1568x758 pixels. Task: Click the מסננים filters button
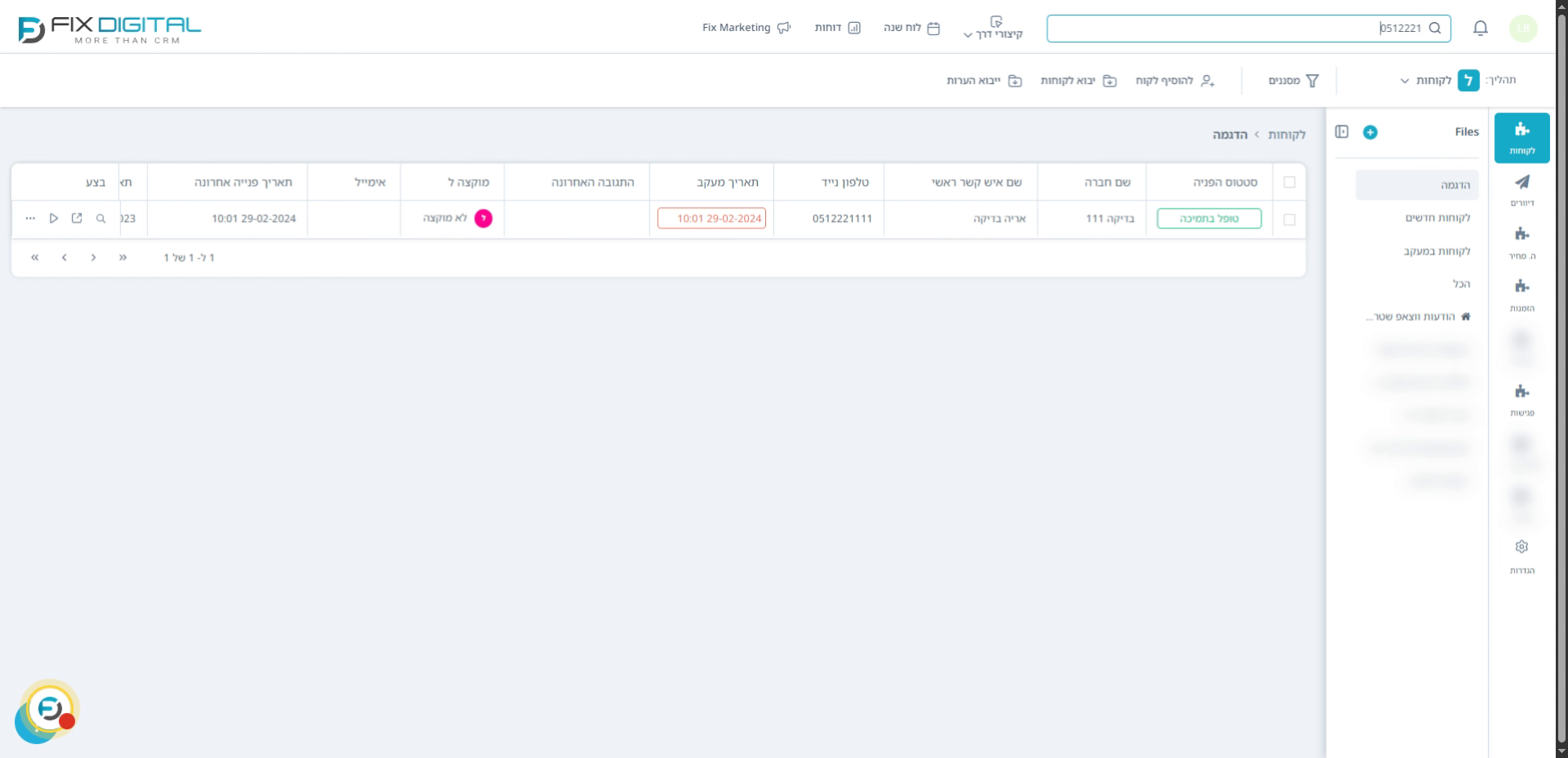(1293, 81)
